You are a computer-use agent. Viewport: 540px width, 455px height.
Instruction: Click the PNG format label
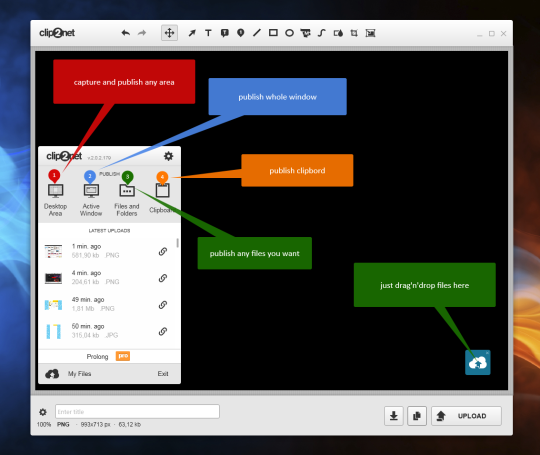point(63,425)
